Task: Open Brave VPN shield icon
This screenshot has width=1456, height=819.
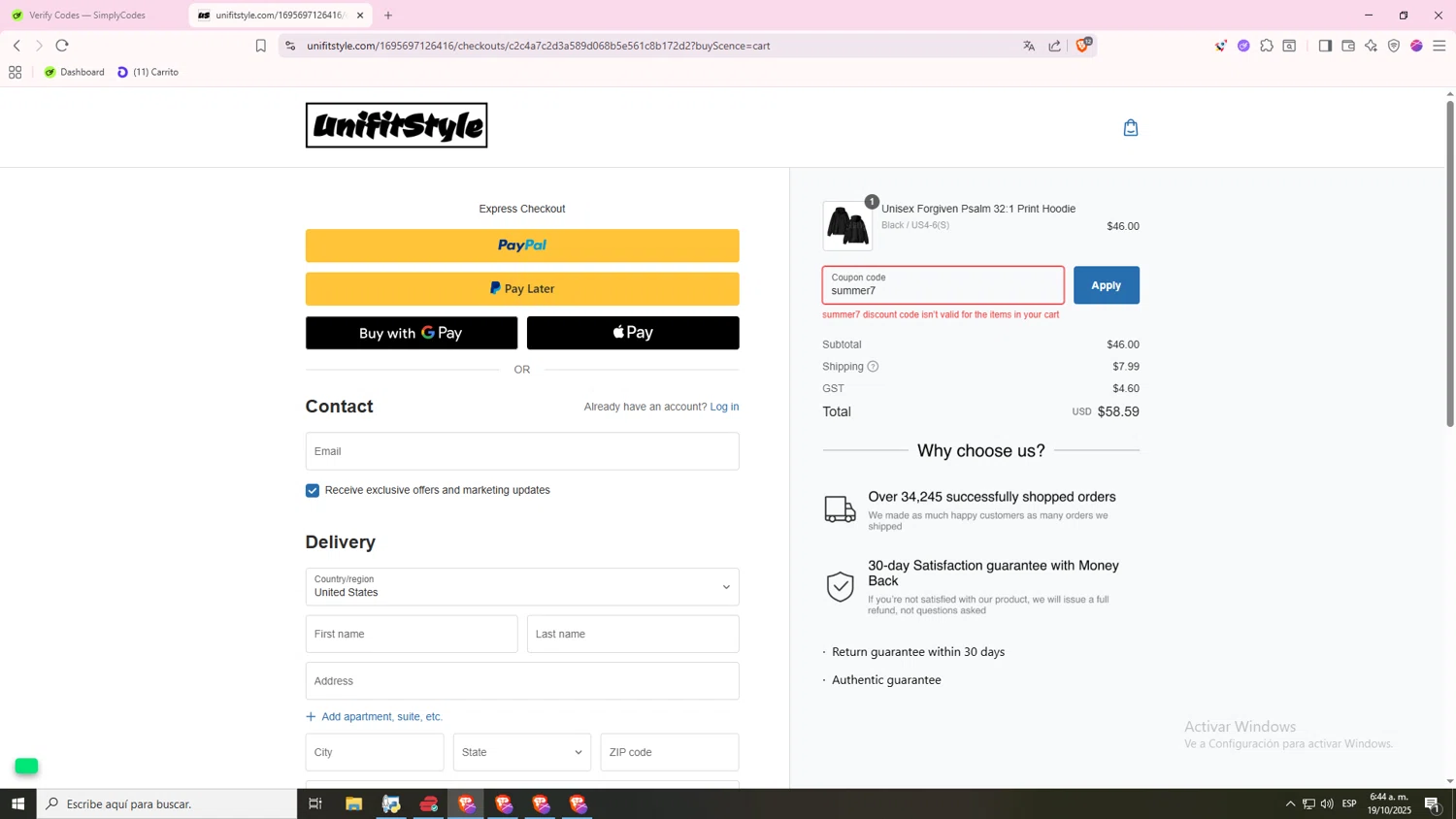Action: (x=1394, y=46)
